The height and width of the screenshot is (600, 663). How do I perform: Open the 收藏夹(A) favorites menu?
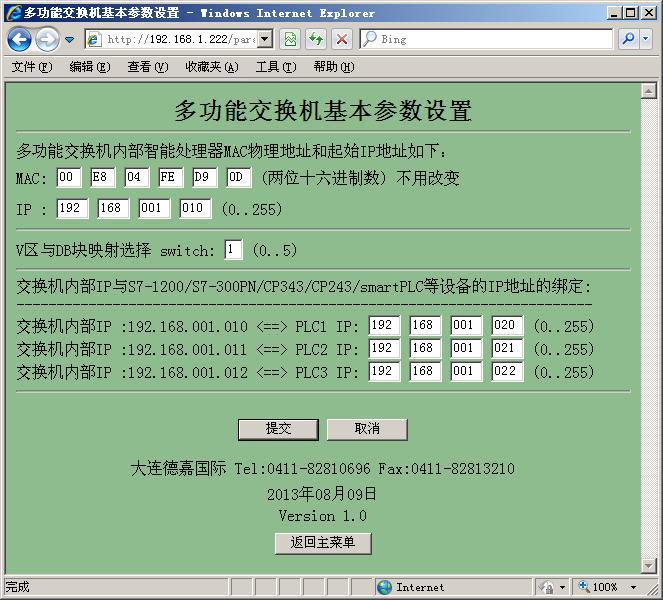click(211, 67)
